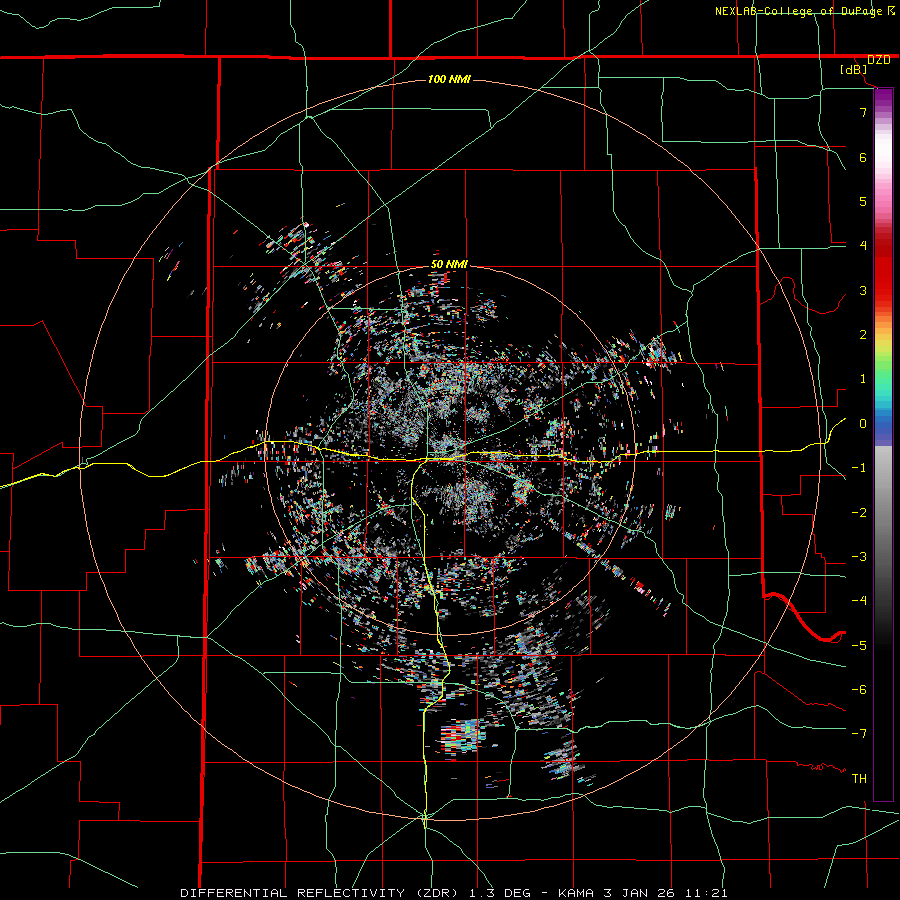900x900 pixels.
Task: Select the -3 dB scale value
Action: (859, 557)
